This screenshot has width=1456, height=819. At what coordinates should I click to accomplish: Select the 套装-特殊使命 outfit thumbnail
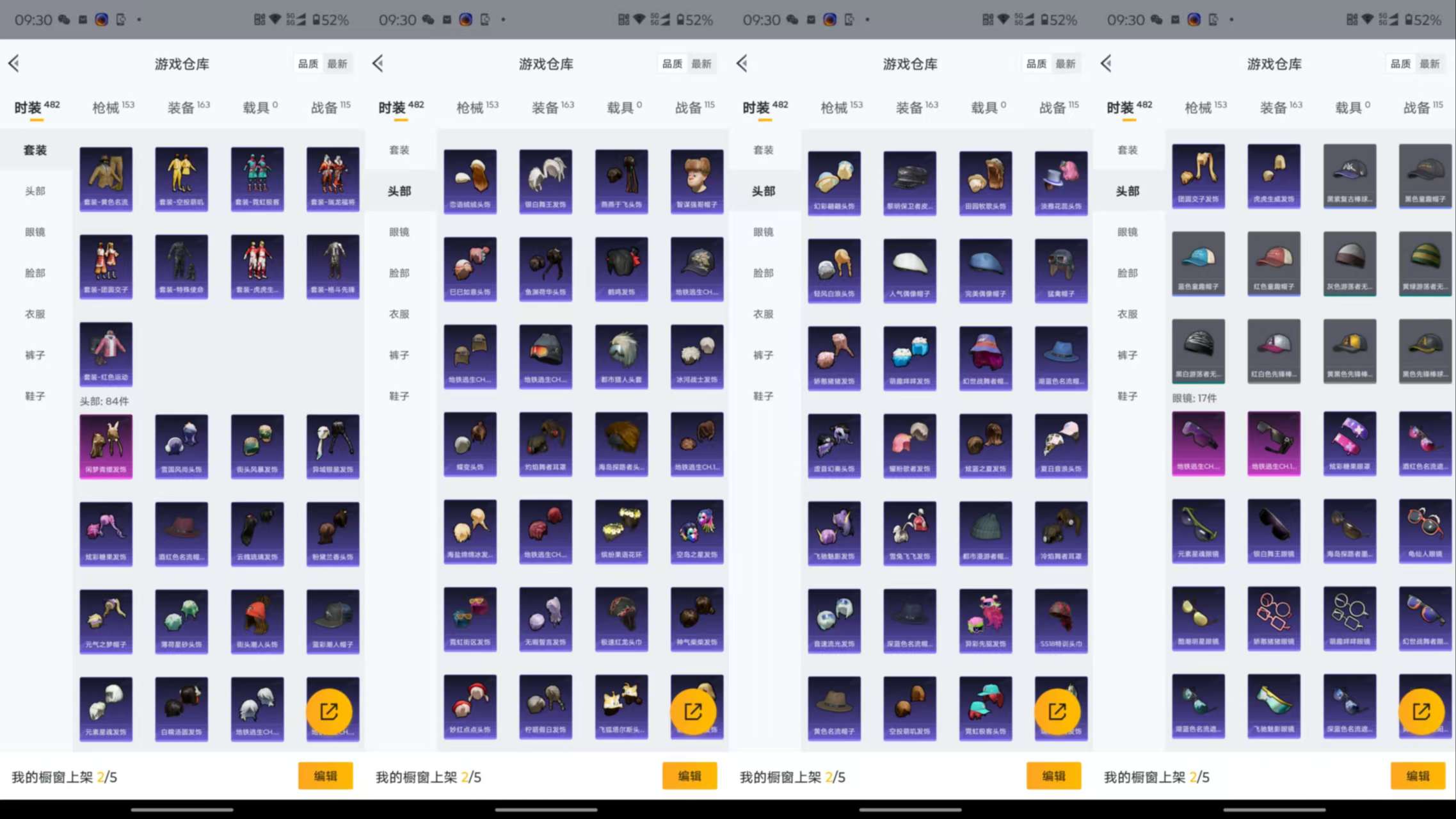pyautogui.click(x=181, y=266)
